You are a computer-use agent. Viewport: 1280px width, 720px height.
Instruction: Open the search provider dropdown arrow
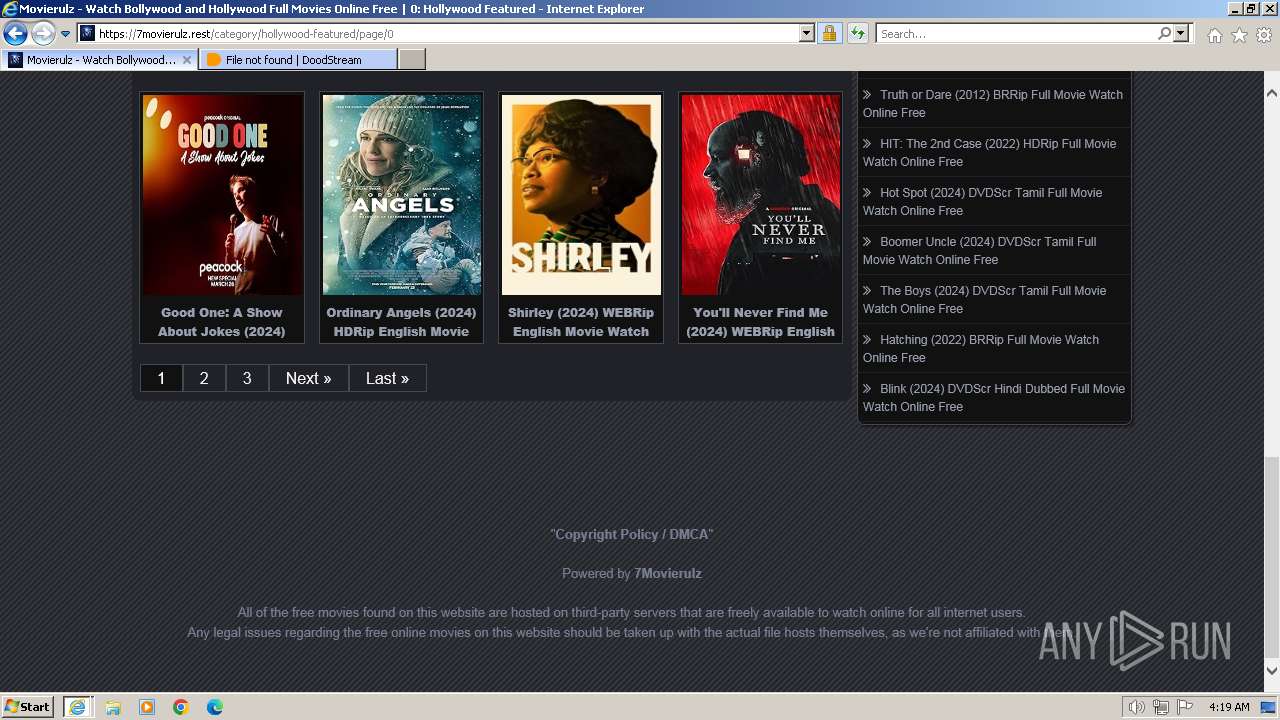pos(1181,33)
